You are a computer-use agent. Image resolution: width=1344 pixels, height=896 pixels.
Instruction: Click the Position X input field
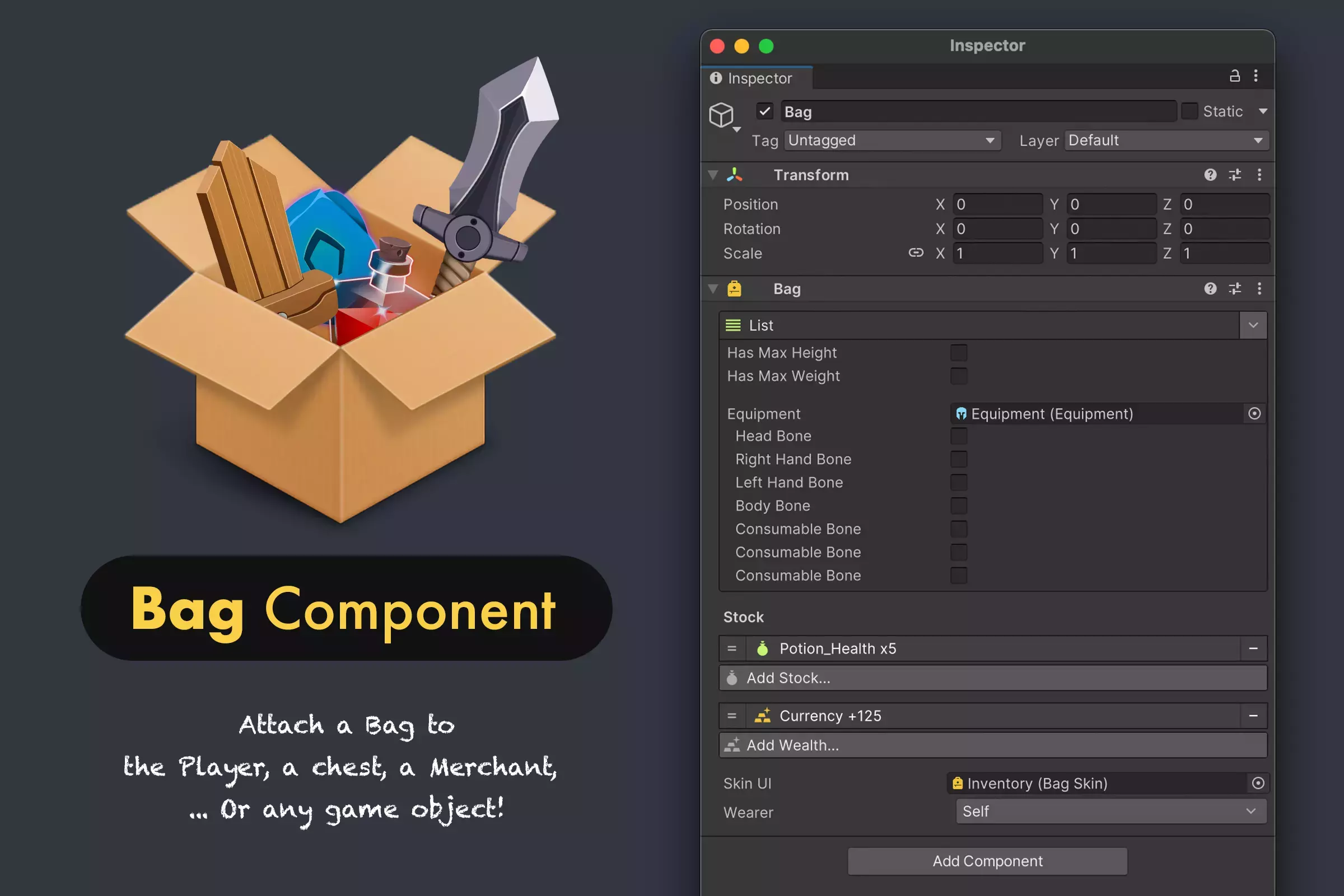tap(997, 204)
